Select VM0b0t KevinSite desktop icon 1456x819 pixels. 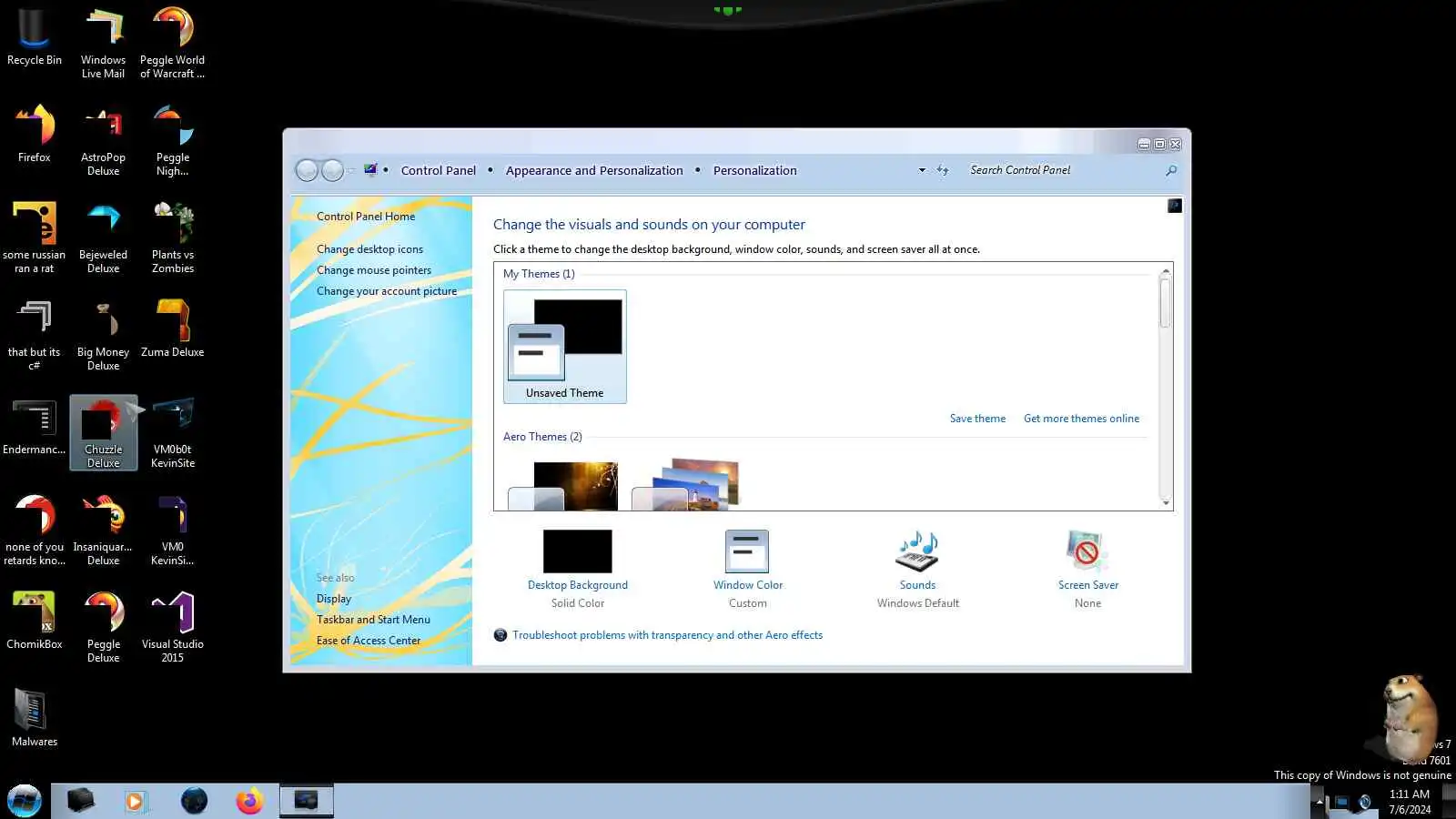172,433
